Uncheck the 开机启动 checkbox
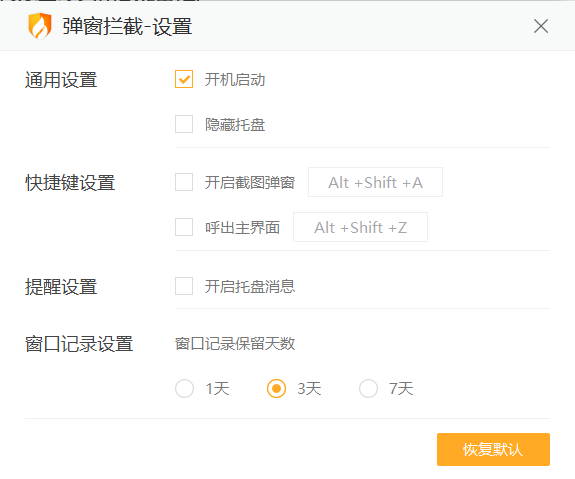 click(x=184, y=79)
